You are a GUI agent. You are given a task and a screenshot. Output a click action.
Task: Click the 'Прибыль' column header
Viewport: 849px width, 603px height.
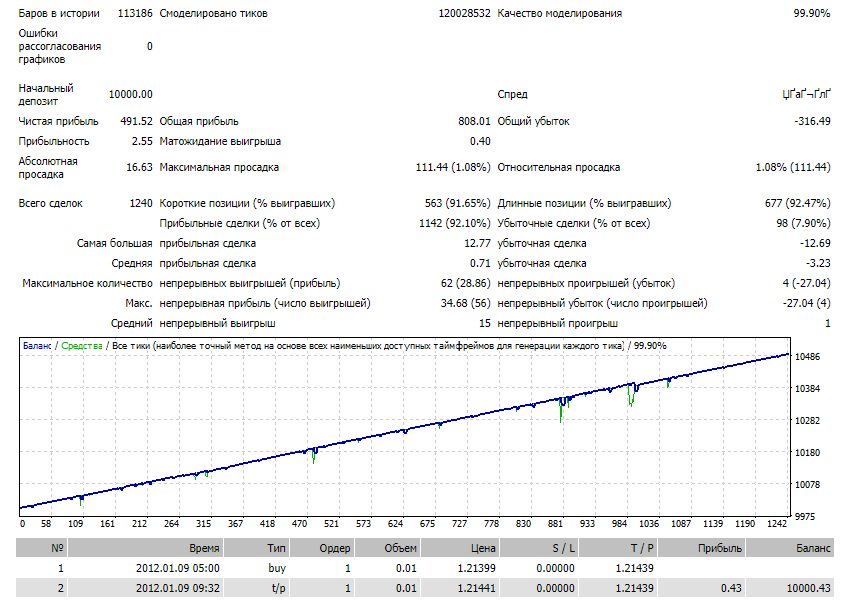701,548
